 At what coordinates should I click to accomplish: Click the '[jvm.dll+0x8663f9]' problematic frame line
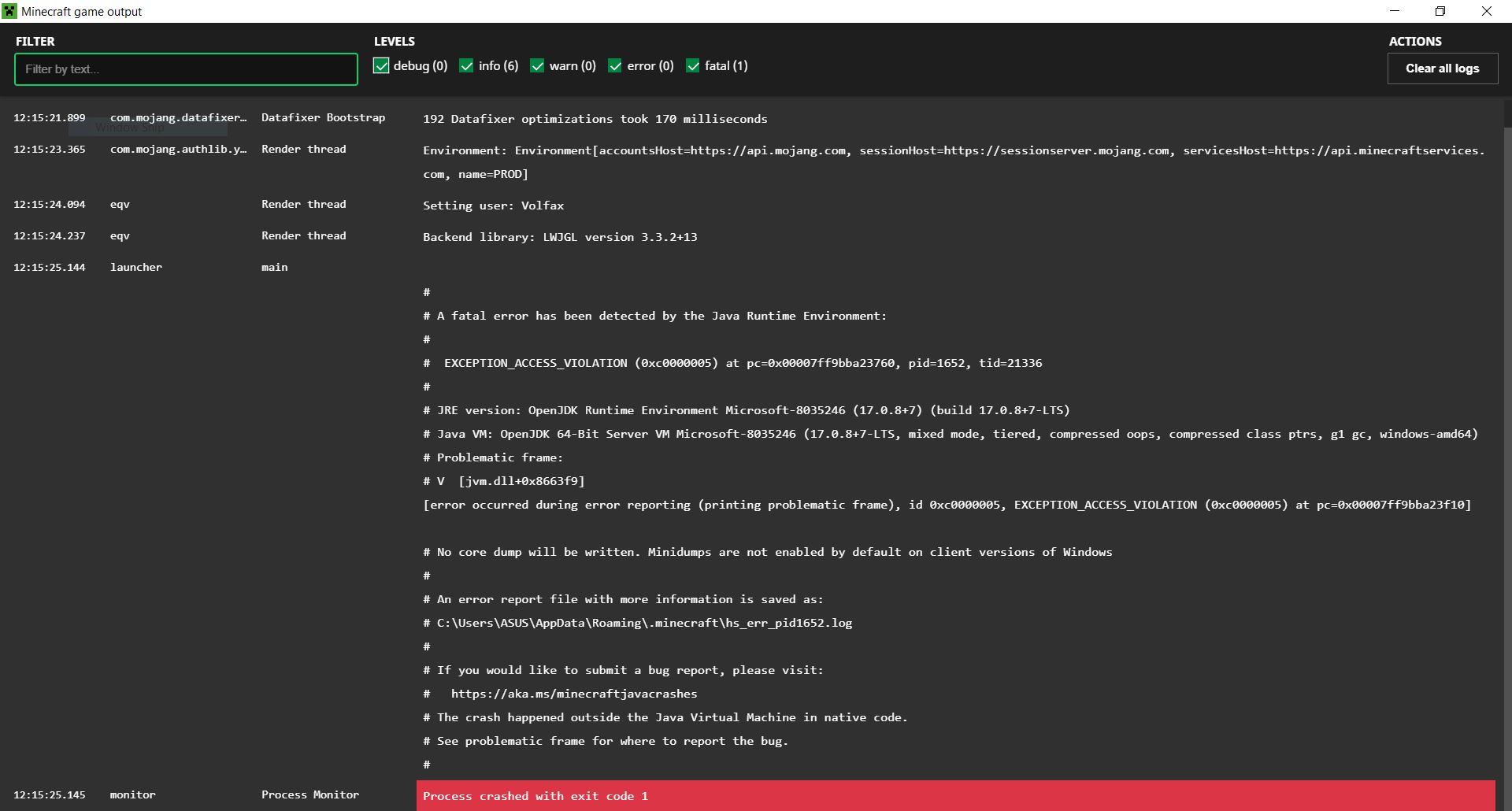pos(504,481)
